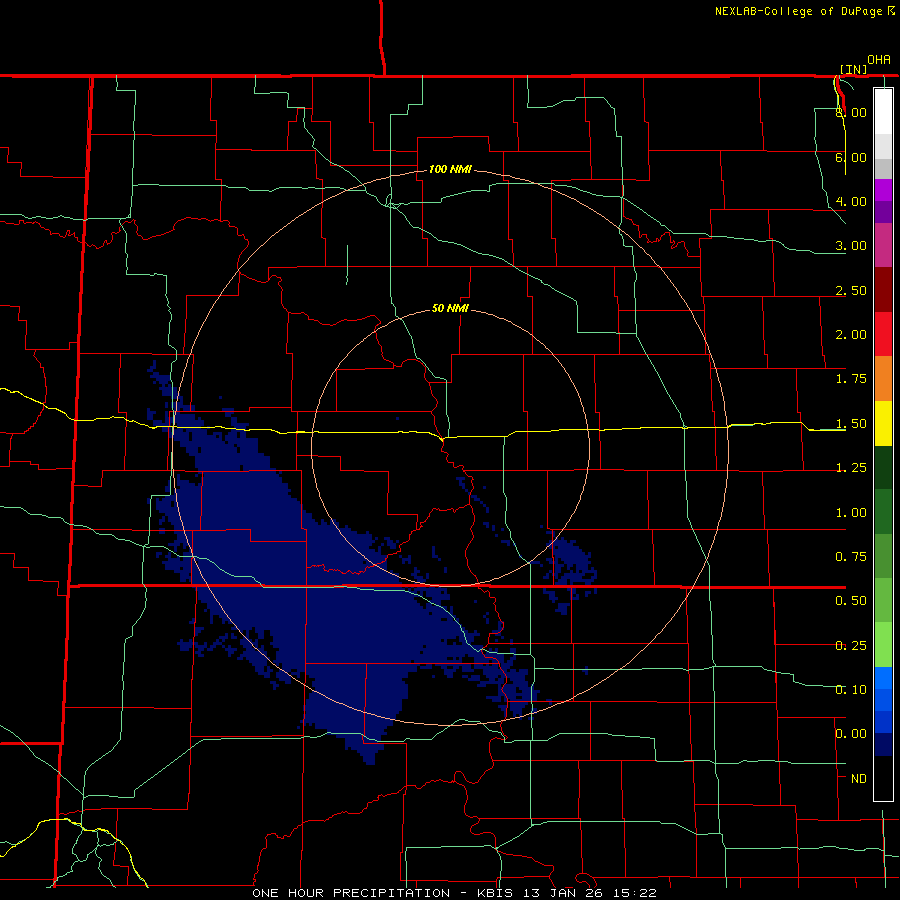Click the 3.00 legend value
This screenshot has height=900, width=900.
(x=851, y=246)
